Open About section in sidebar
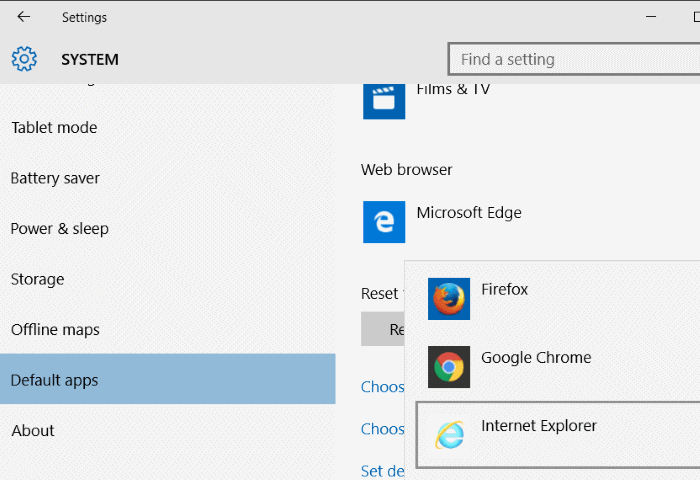Screen dimensions: 700x480 (x=33, y=430)
